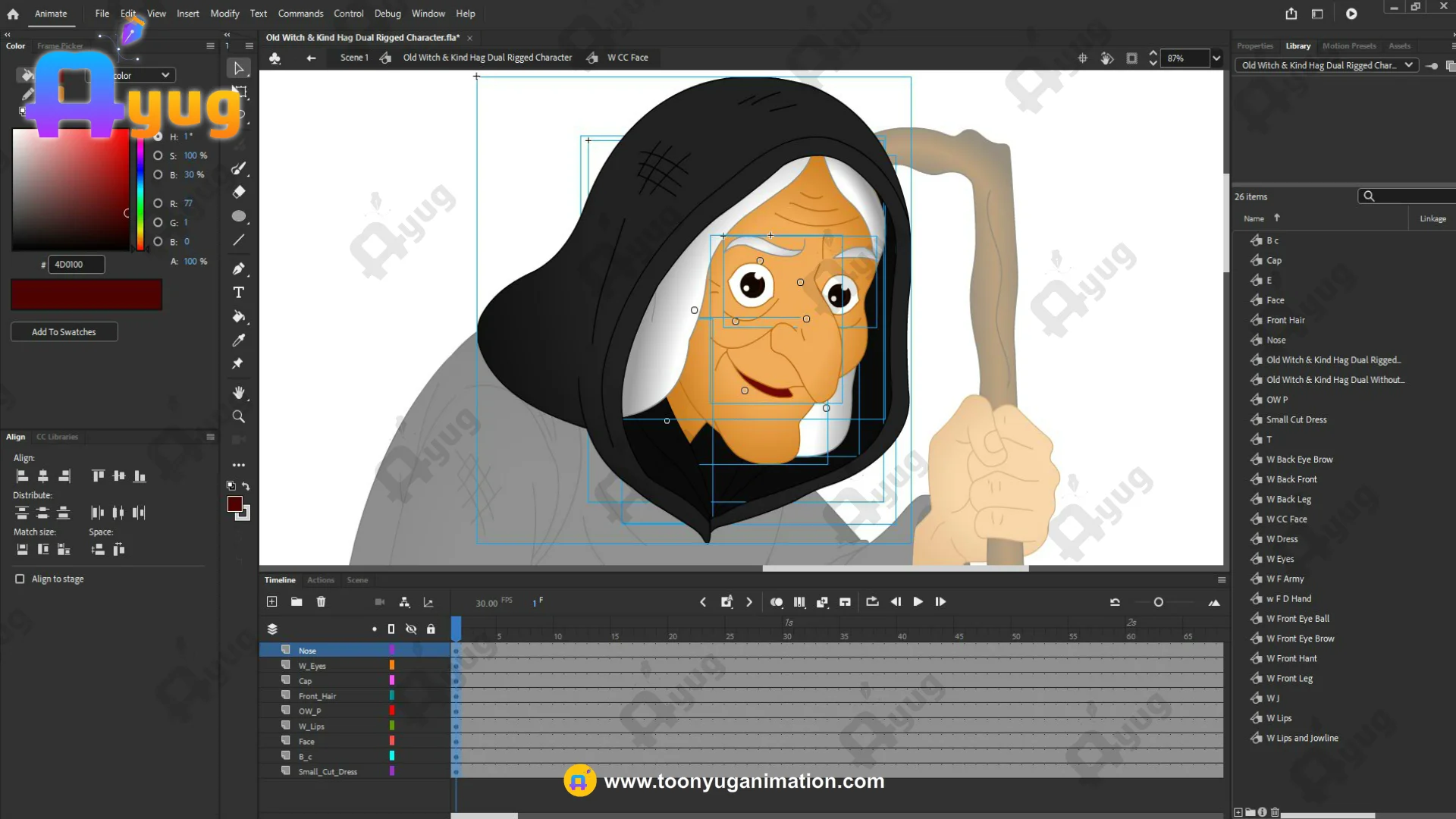The height and width of the screenshot is (819, 1456).
Task: Enable the Align to stage checkbox
Action: point(20,579)
